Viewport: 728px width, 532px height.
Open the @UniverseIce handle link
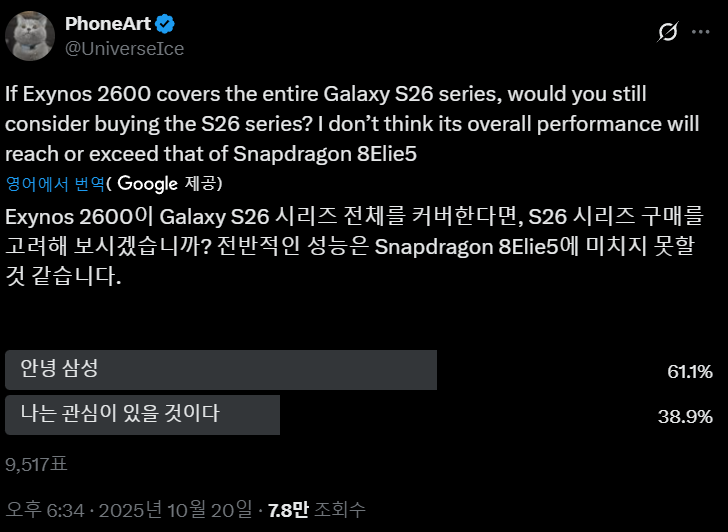124,48
